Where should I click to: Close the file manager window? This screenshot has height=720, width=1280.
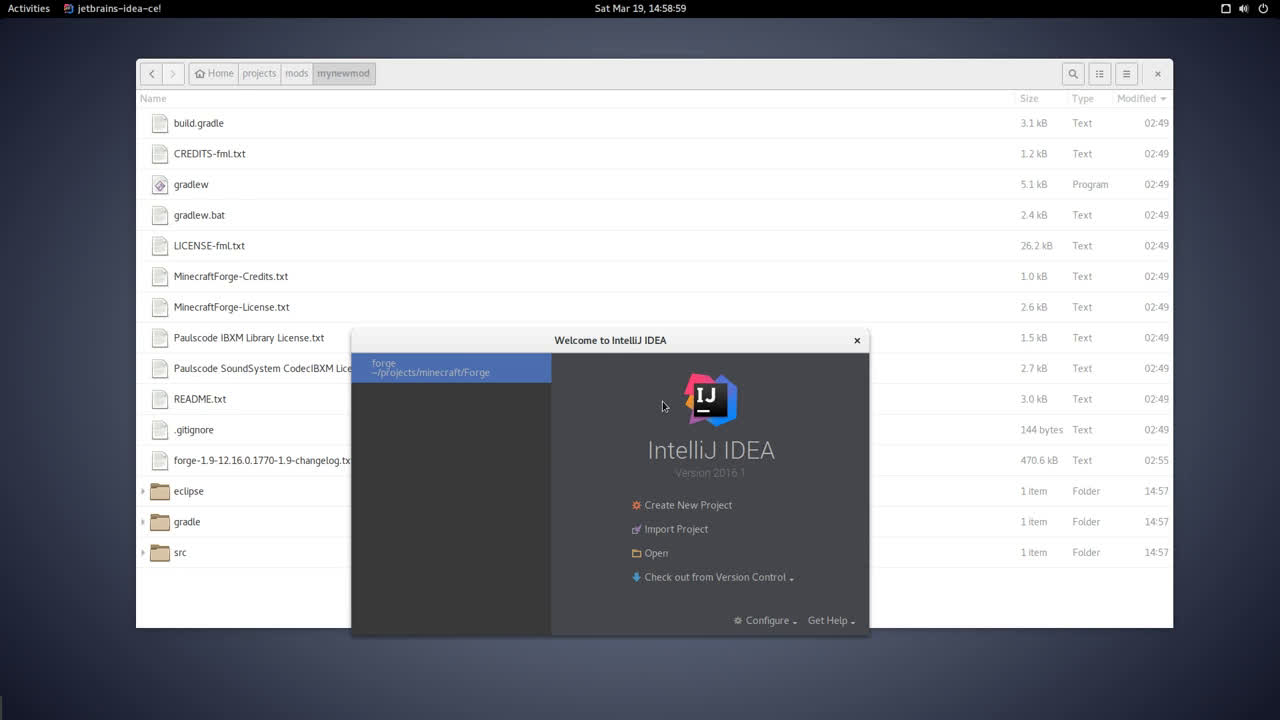(x=1157, y=73)
